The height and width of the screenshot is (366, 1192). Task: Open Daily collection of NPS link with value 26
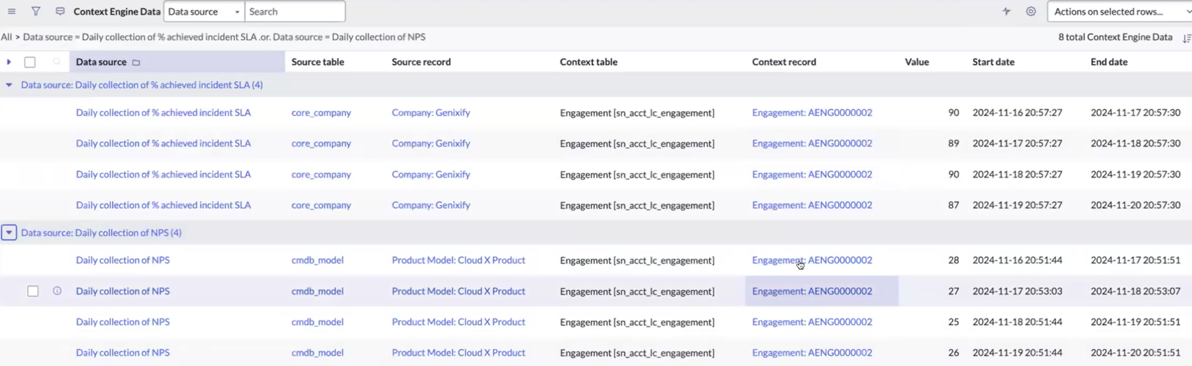122,353
